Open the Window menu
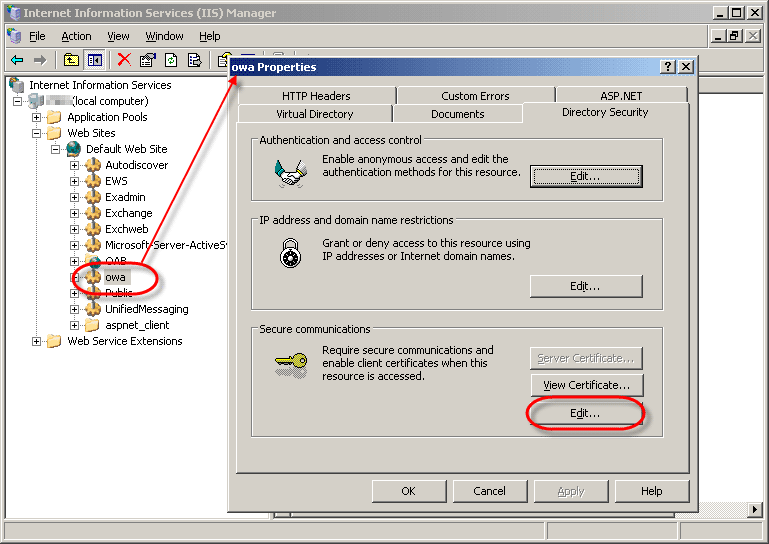769x544 pixels. (x=164, y=36)
